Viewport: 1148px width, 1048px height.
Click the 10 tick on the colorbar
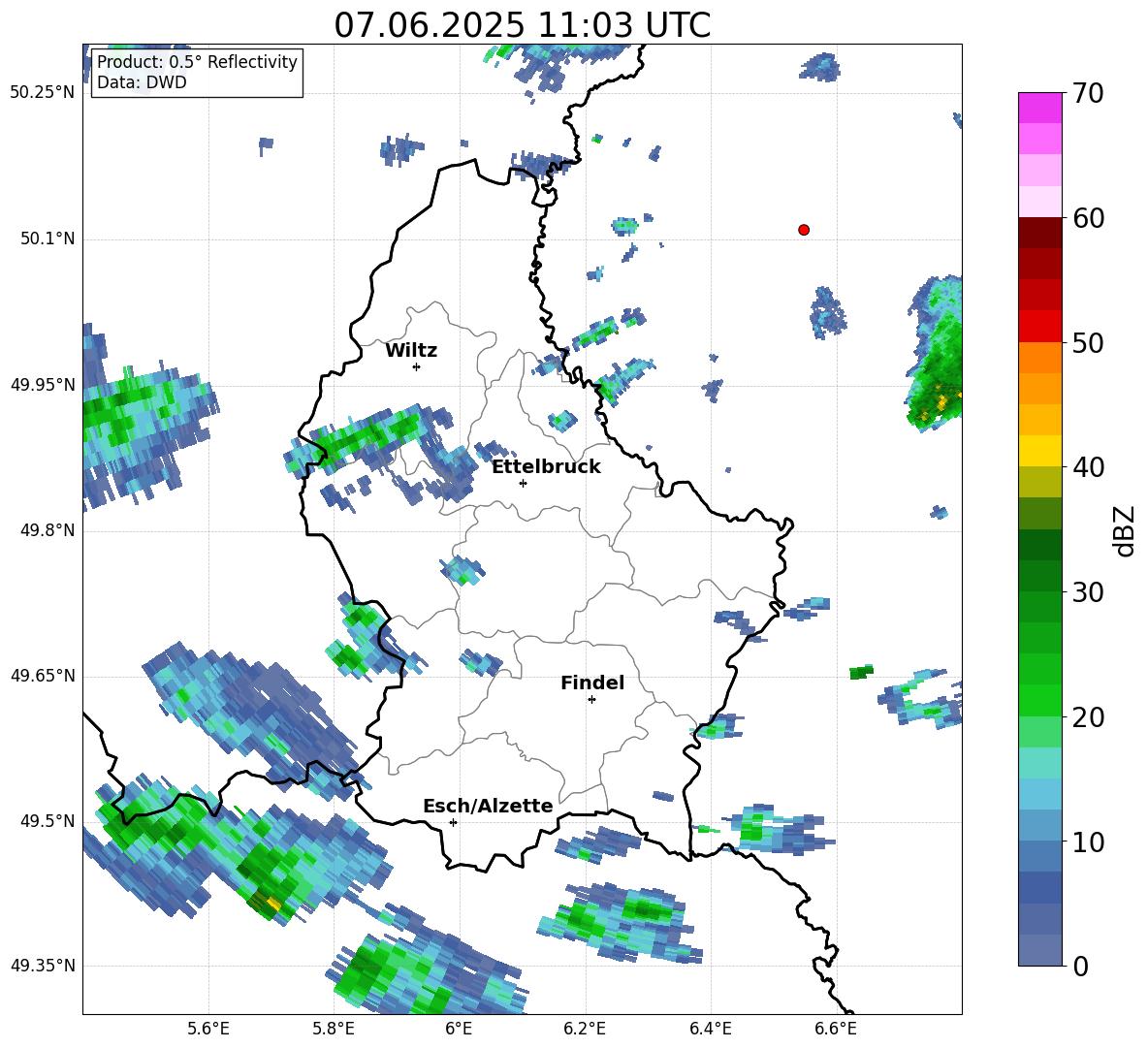(x=1088, y=842)
